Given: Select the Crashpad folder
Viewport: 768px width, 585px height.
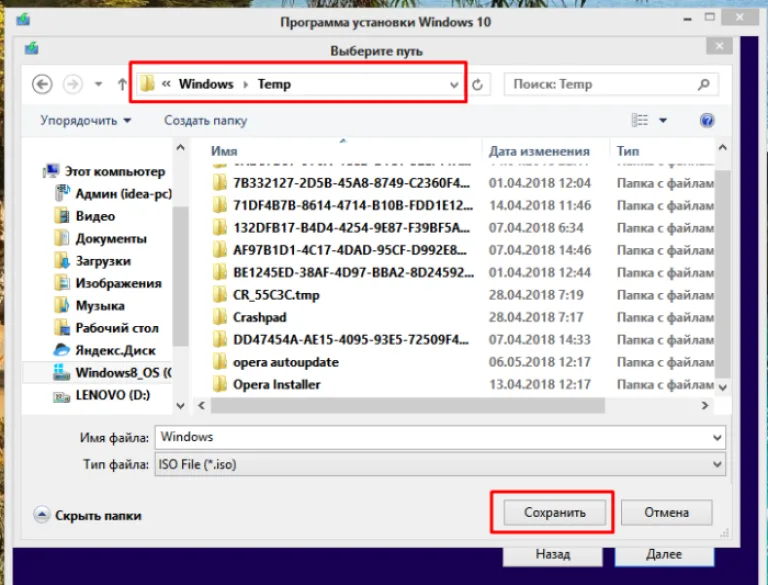Looking at the screenshot, I should (x=260, y=317).
